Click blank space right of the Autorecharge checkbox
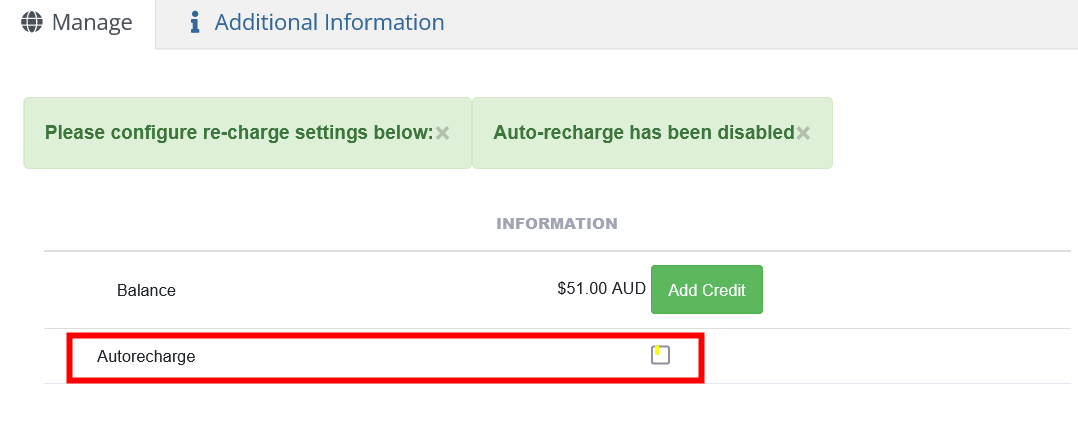Image resolution: width=1078 pixels, height=430 pixels. (x=880, y=356)
